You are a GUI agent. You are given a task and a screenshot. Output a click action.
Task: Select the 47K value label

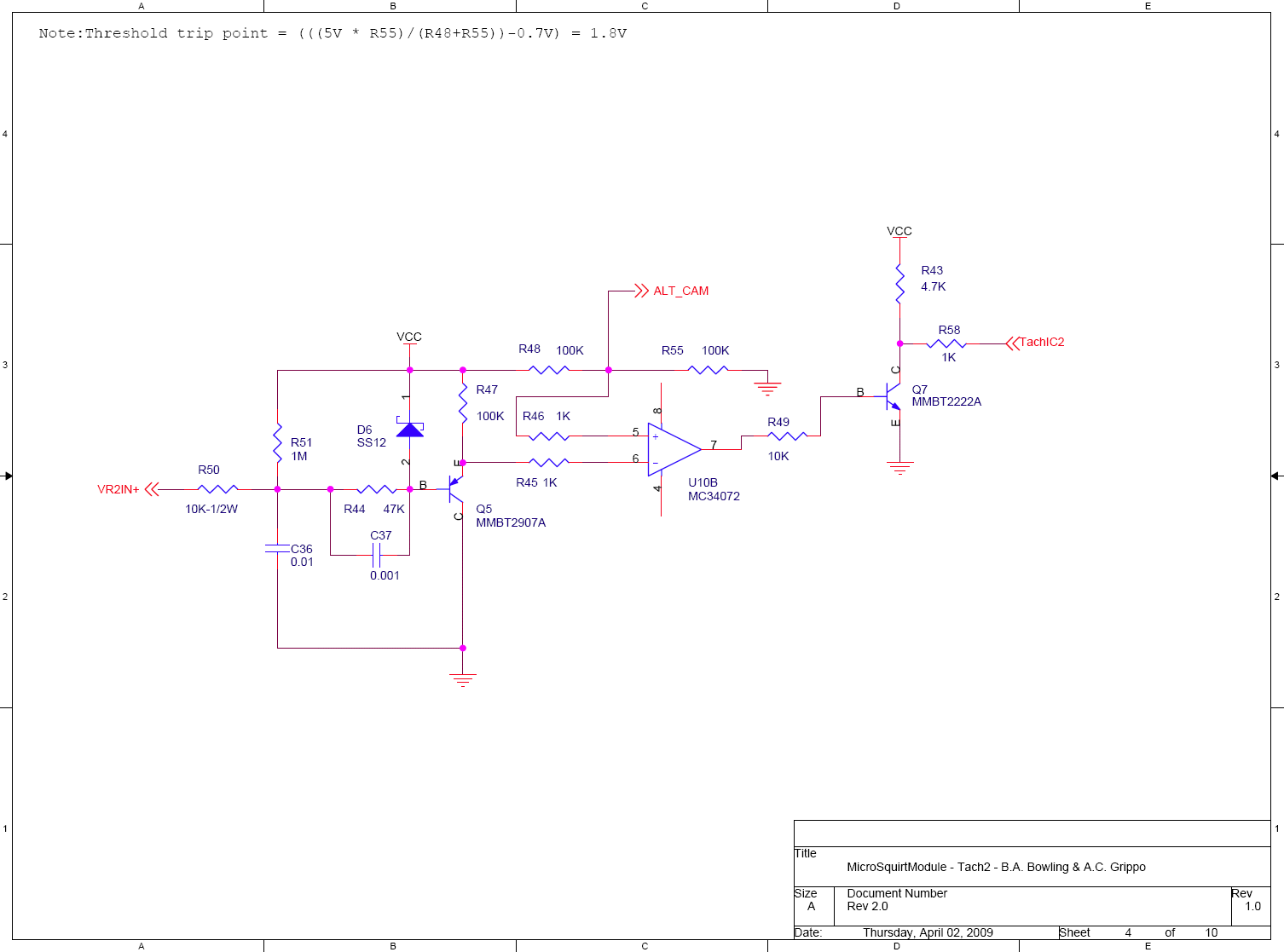[394, 509]
